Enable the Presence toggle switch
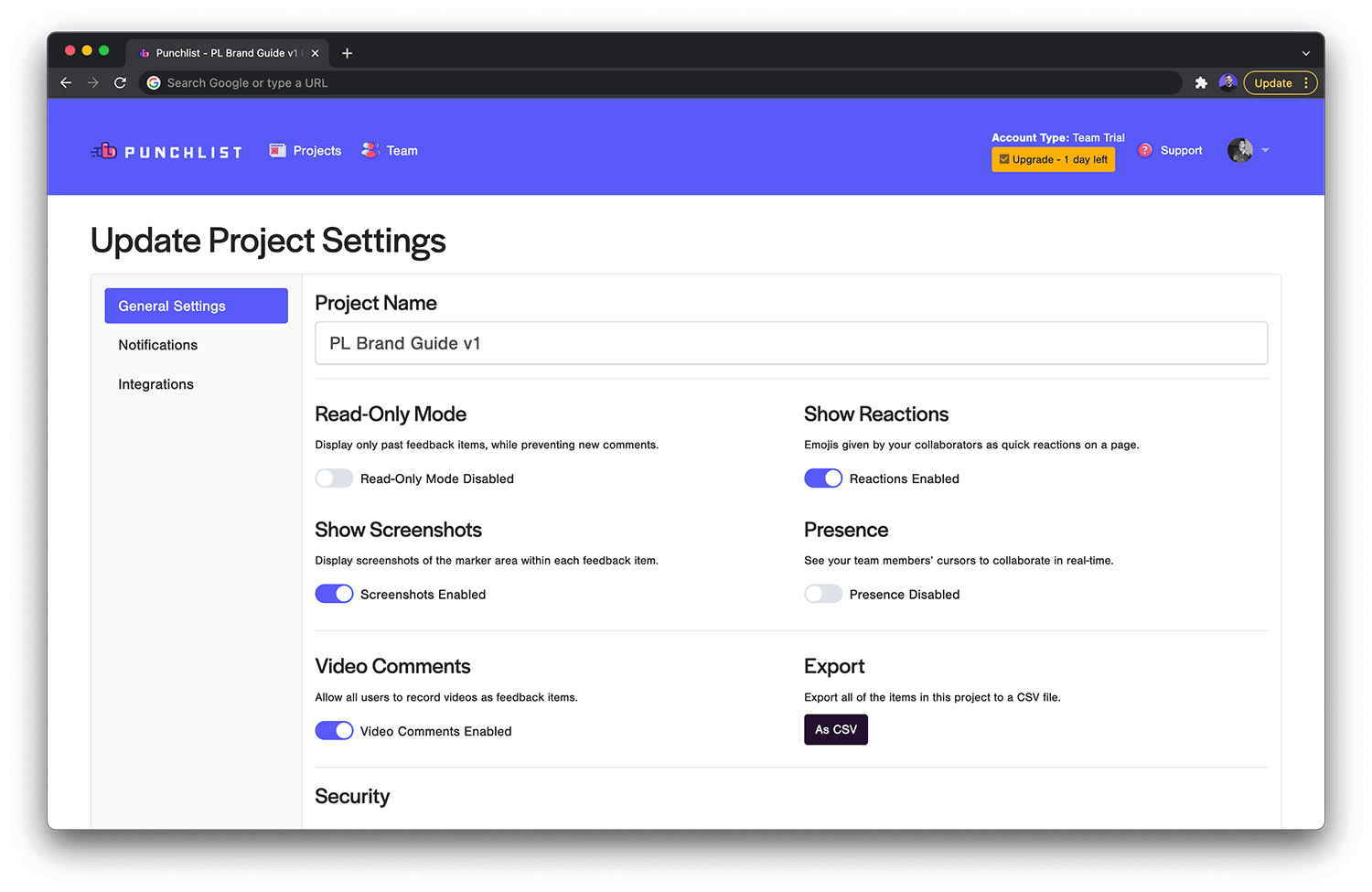1372x892 pixels. (823, 594)
